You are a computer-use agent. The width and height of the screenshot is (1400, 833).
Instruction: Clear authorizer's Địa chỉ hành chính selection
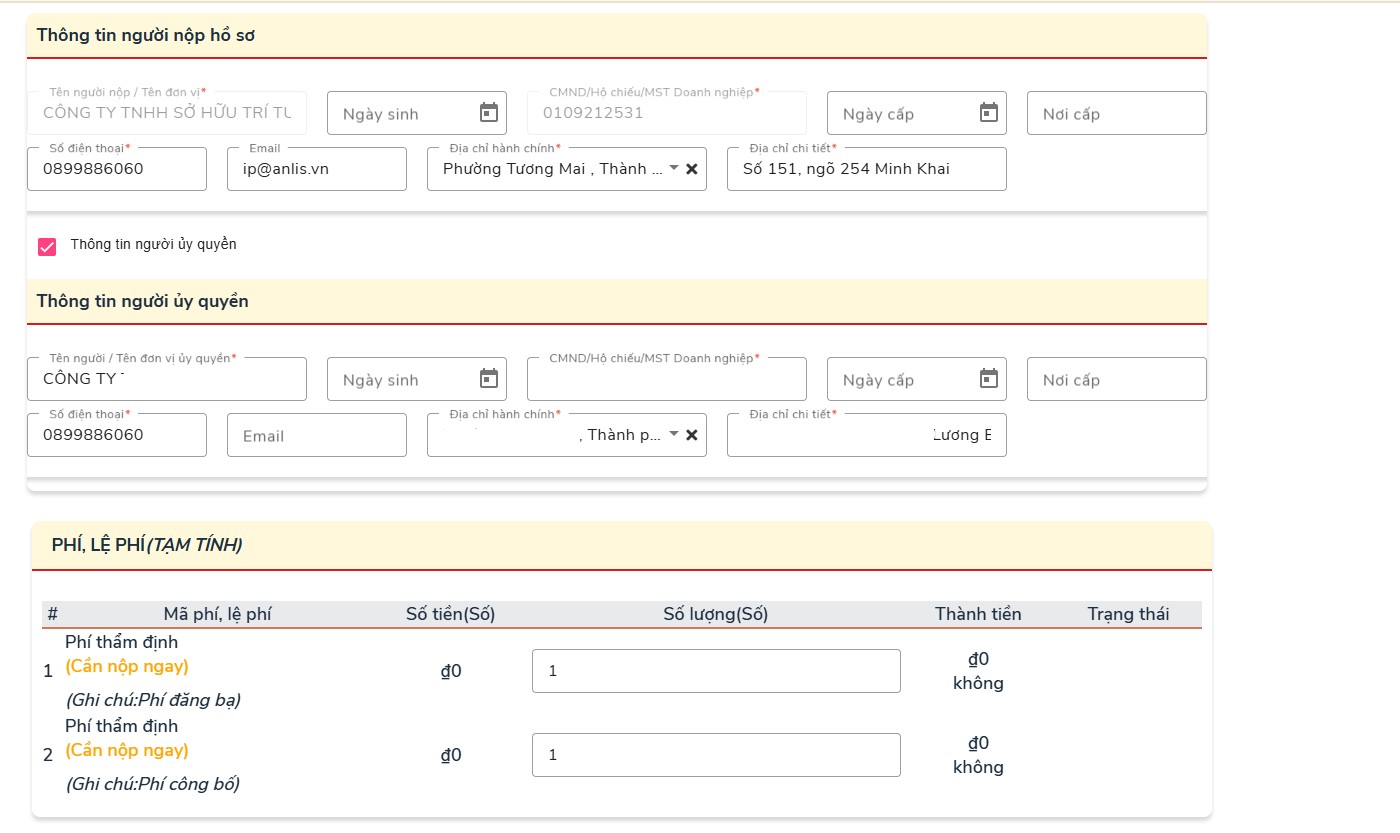pos(691,435)
